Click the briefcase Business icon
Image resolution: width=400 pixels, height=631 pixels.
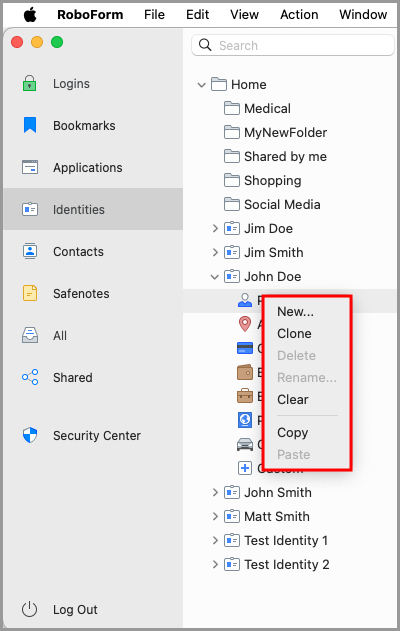[x=245, y=396]
